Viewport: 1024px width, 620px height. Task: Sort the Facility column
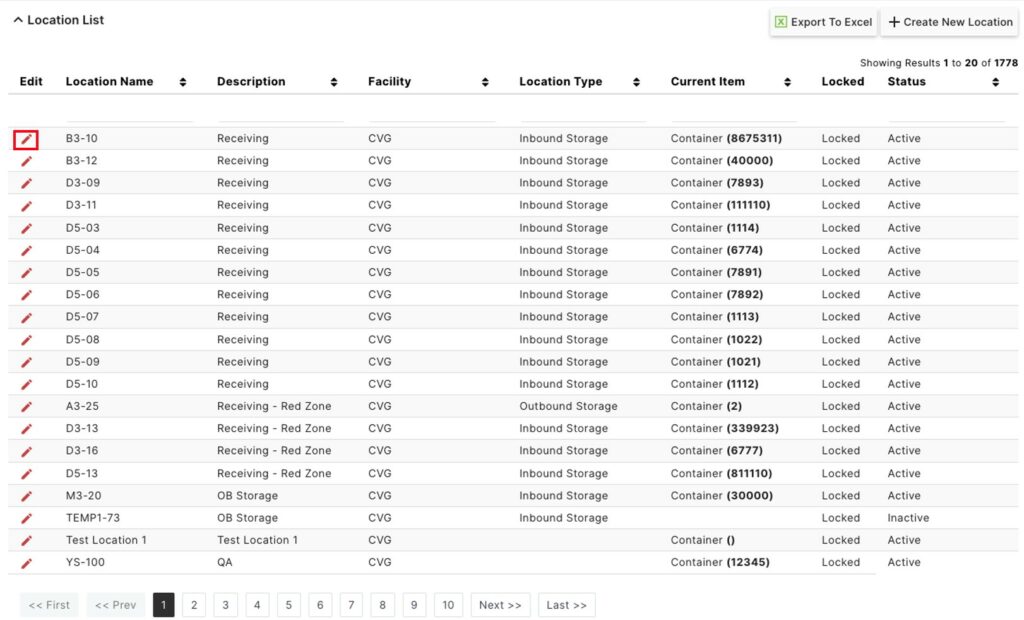(x=485, y=82)
